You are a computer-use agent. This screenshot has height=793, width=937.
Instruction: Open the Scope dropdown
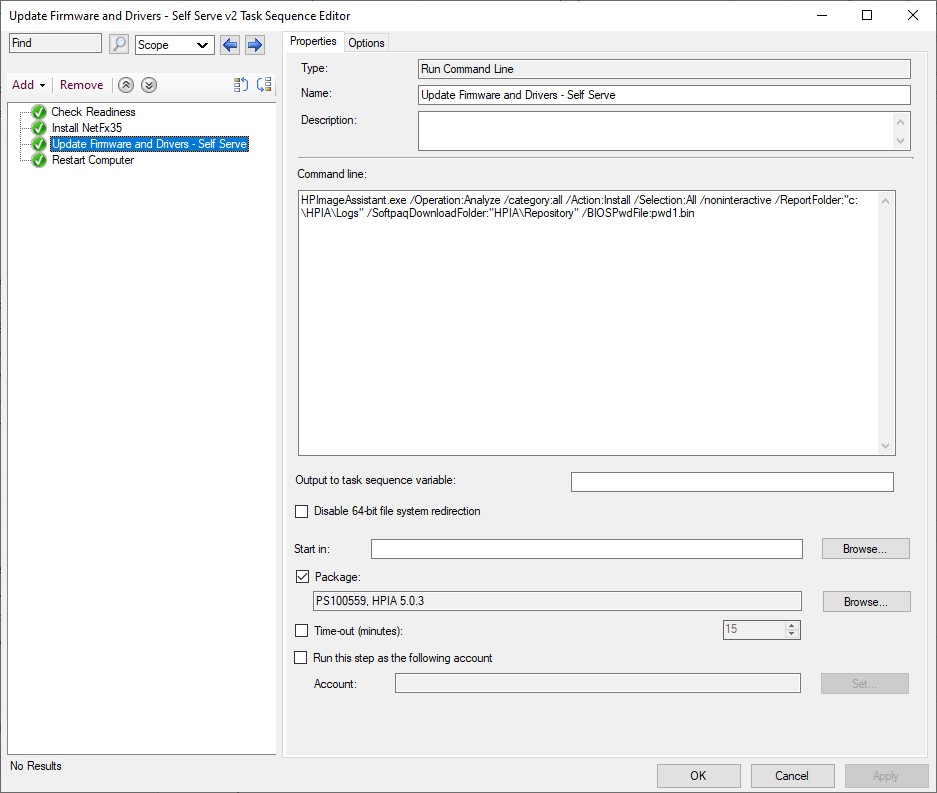tap(175, 45)
